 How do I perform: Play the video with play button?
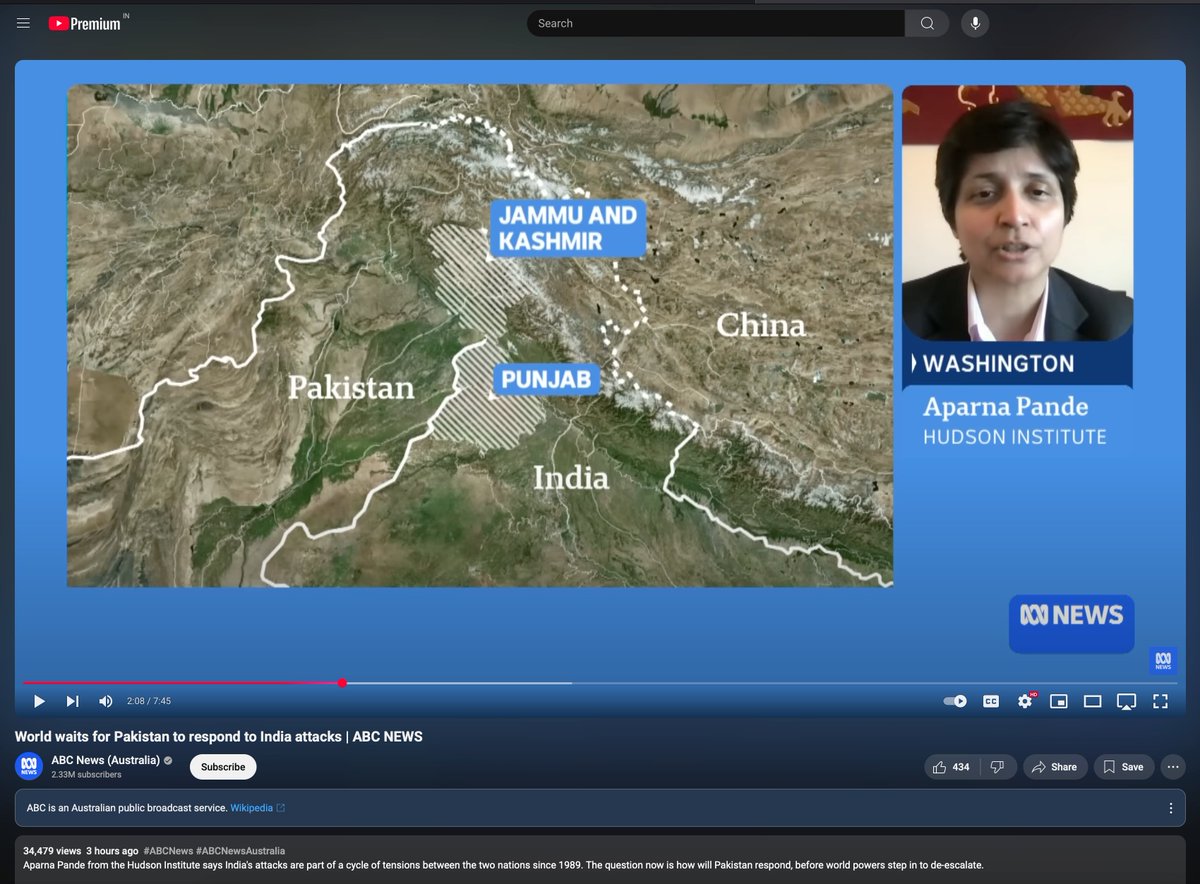39,701
